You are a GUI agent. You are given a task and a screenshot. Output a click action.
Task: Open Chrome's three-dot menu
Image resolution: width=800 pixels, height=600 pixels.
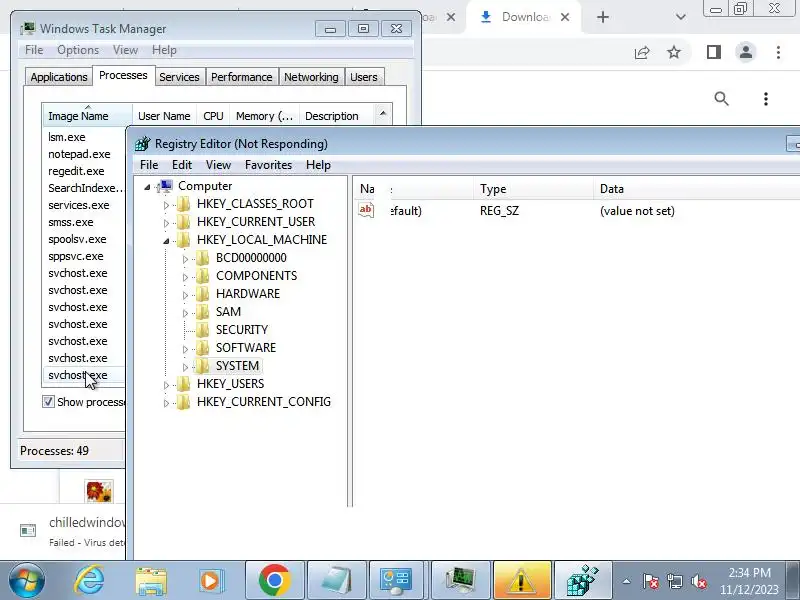[x=778, y=52]
